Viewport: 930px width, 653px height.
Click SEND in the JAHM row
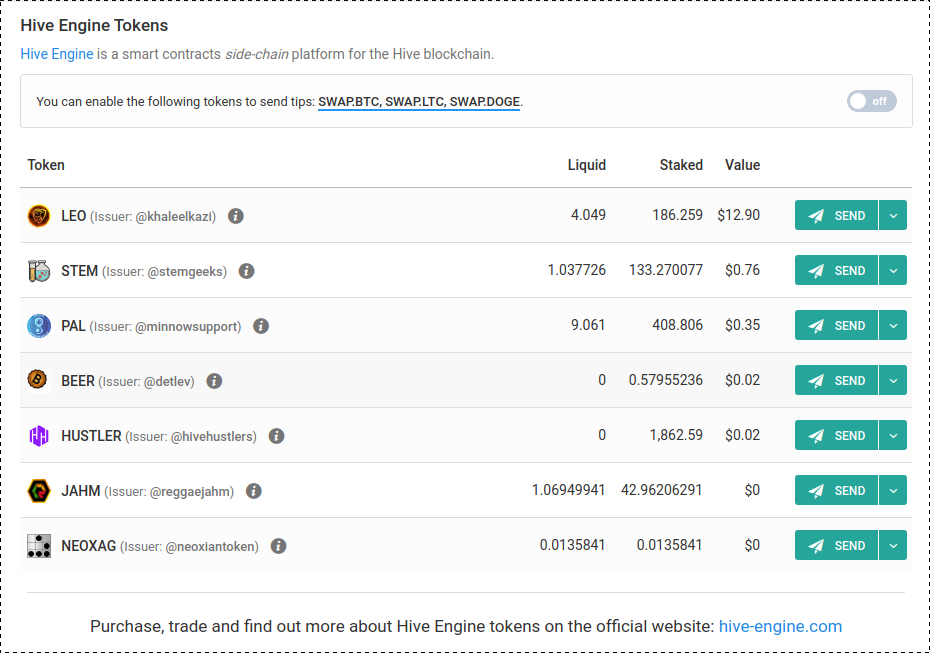[836, 490]
